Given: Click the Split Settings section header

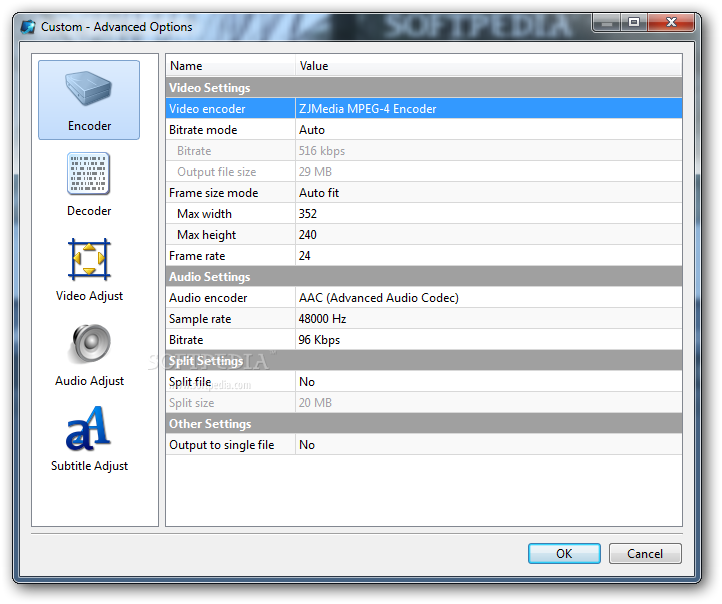Looking at the screenshot, I should pyautogui.click(x=424, y=361).
